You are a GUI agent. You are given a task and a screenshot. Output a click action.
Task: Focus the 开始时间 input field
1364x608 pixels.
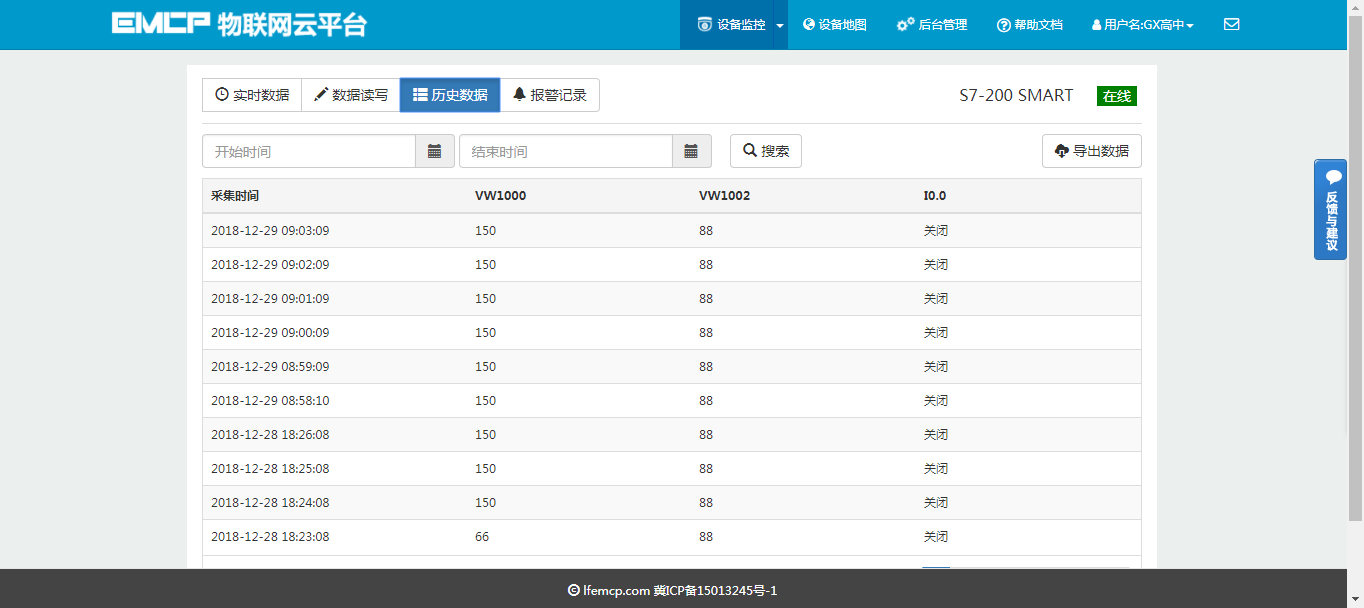[x=309, y=151]
